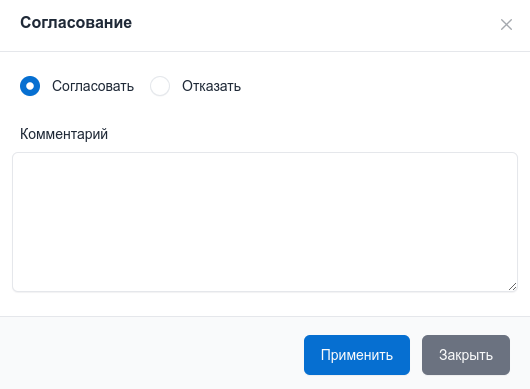Place the cursor inside the empty comment box
Screen dimensions: 530x389
tap(265, 222)
